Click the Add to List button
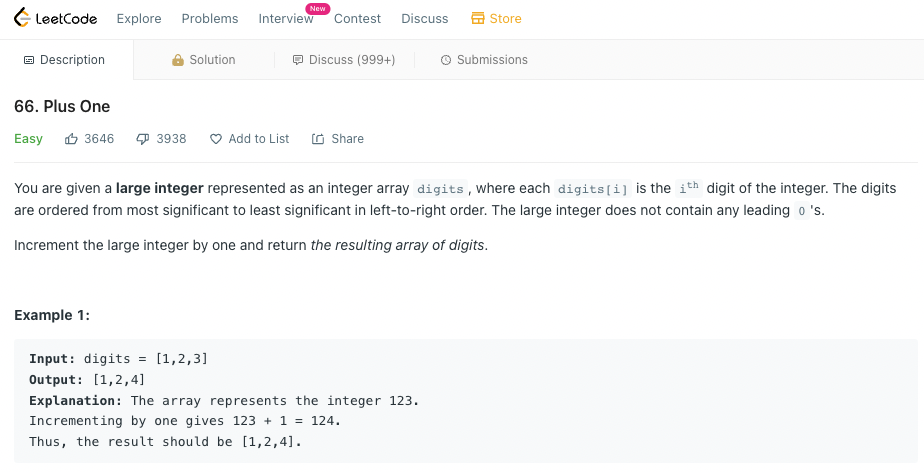Viewport: 924px width, 472px height. [249, 139]
